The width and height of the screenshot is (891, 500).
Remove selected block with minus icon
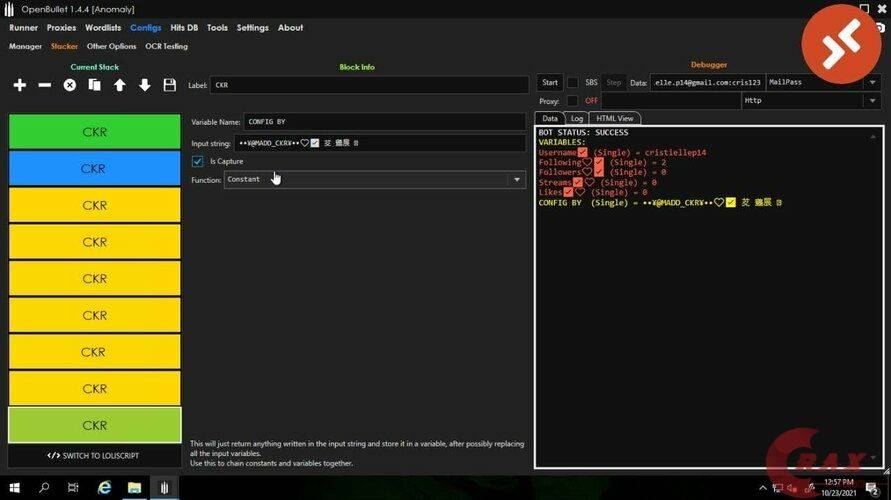[44, 85]
